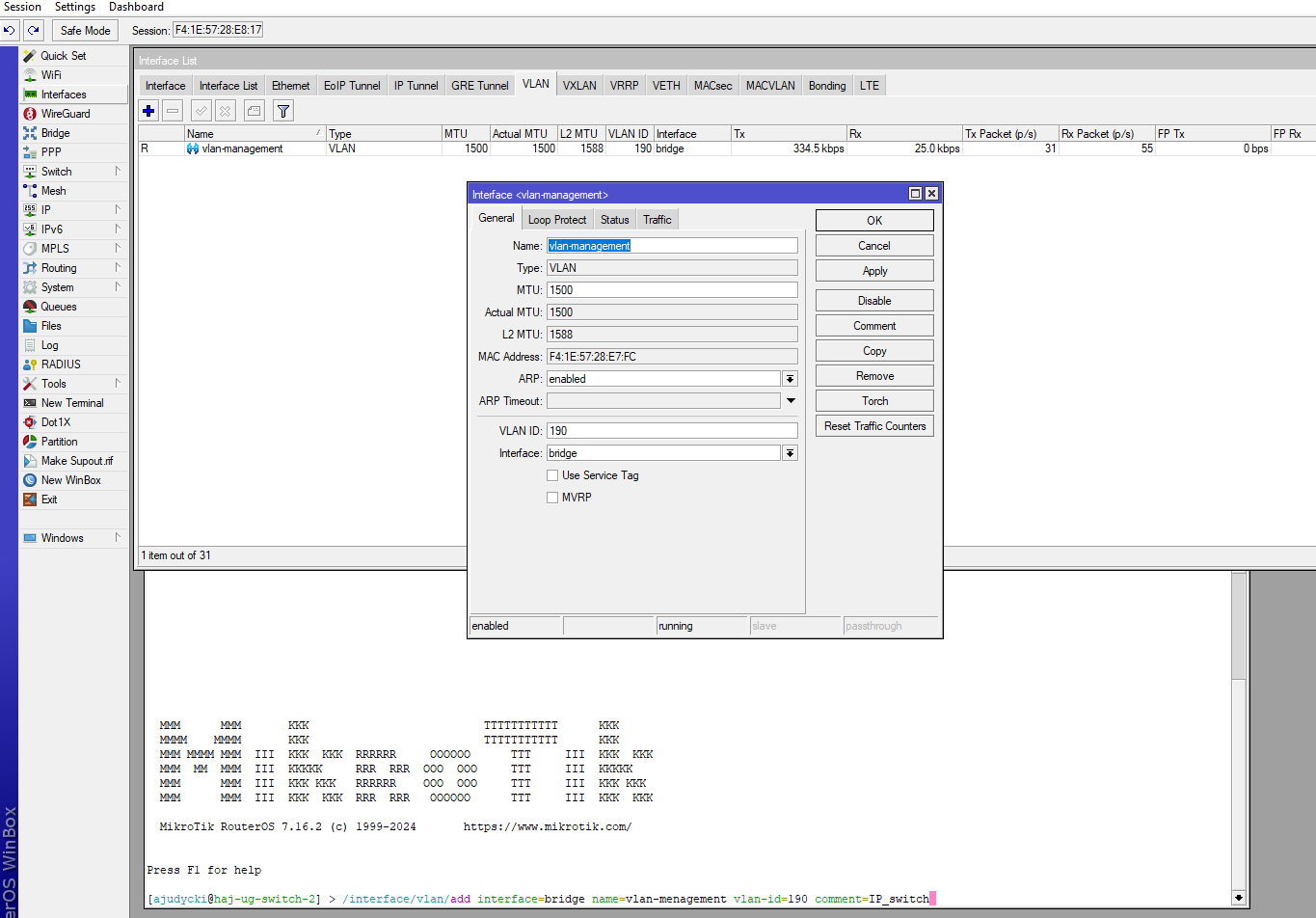Open the ARP dropdown arrow
The image size is (1316, 918).
click(x=790, y=379)
